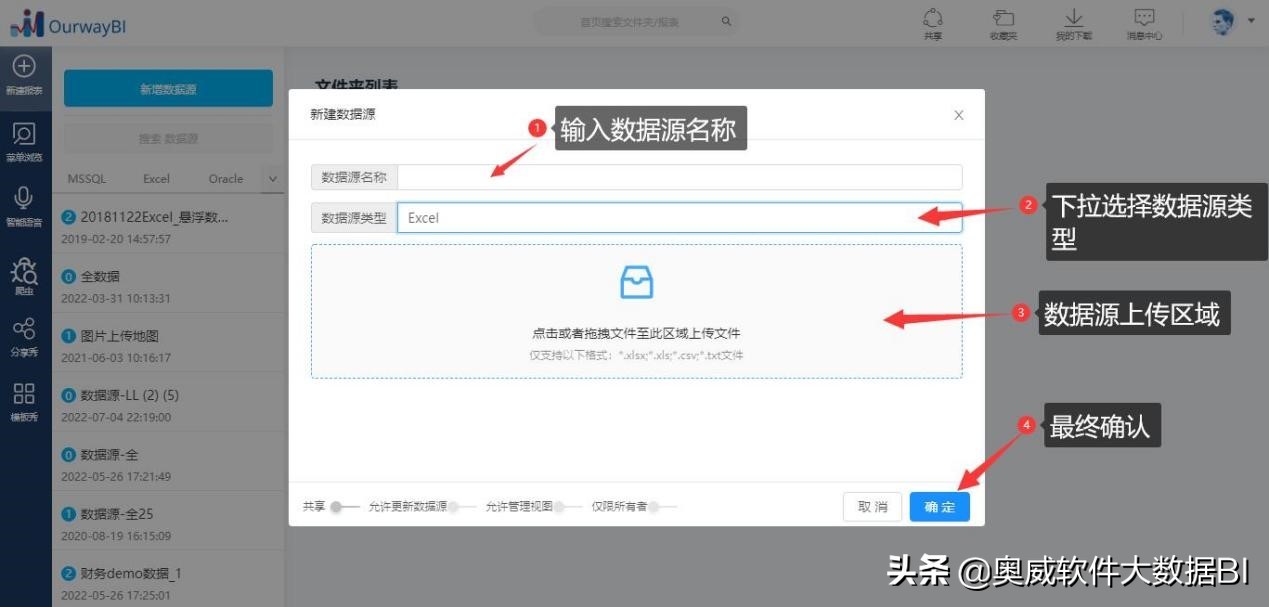Switch to the MSSQL tab
Viewport: 1269px width, 607px height.
tap(86, 179)
